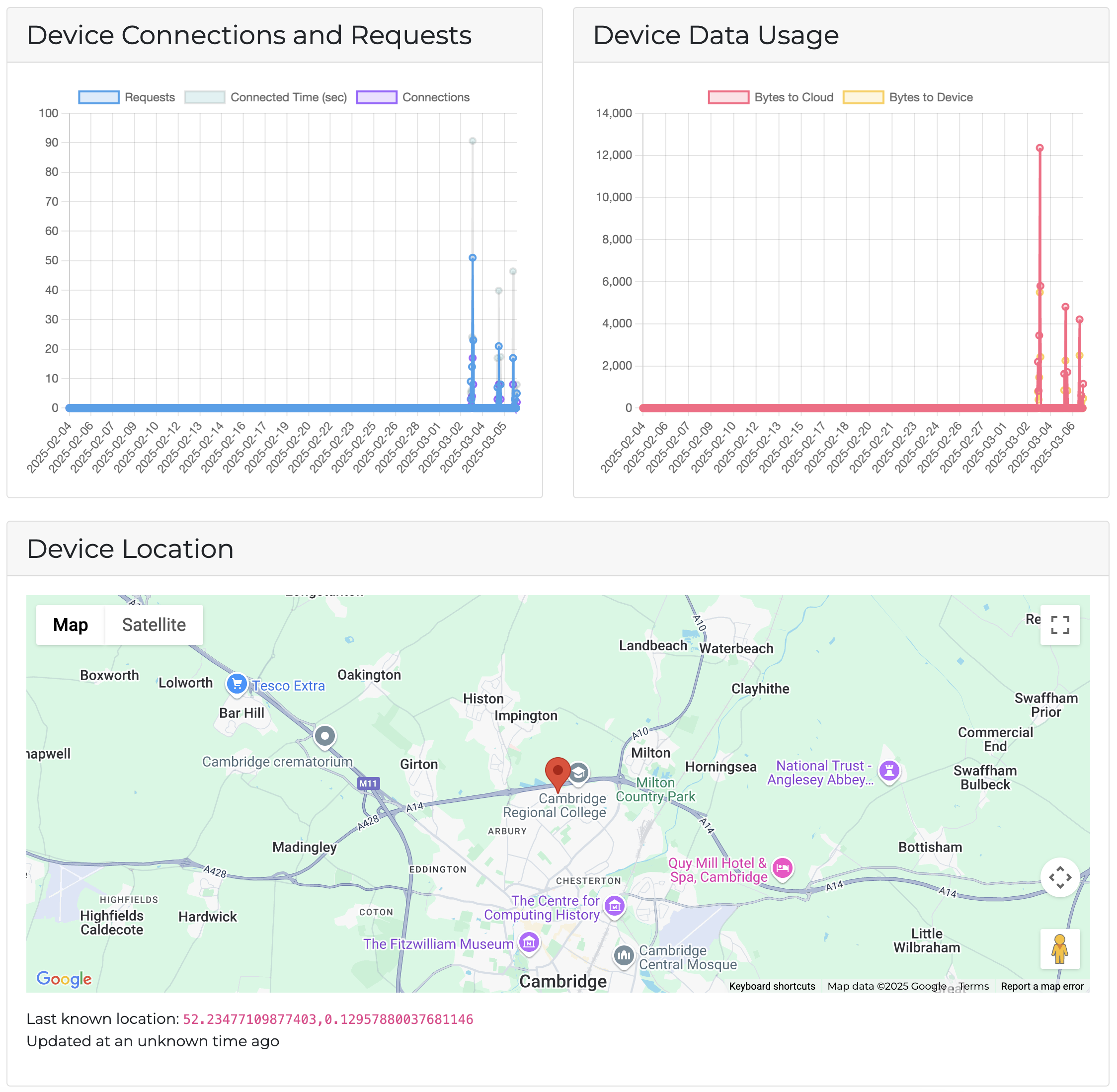Select the Street View pegman icon
The width and height of the screenshot is (1117, 1092).
(1060, 948)
